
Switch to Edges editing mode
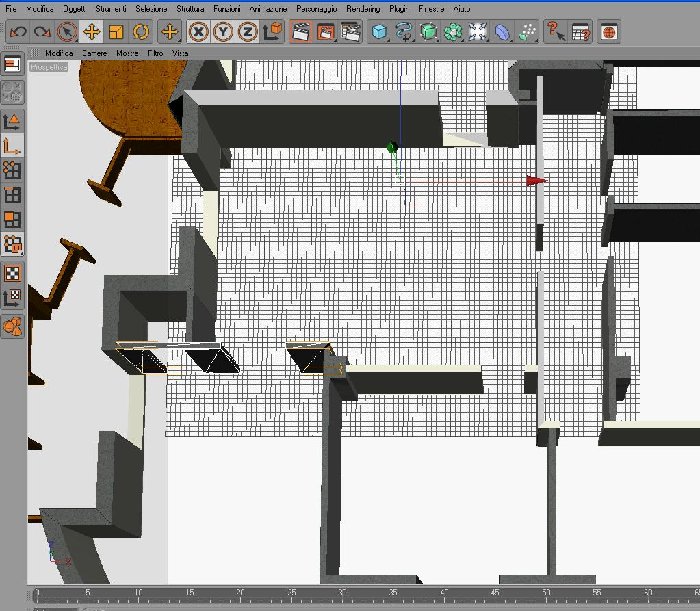tap(12, 195)
